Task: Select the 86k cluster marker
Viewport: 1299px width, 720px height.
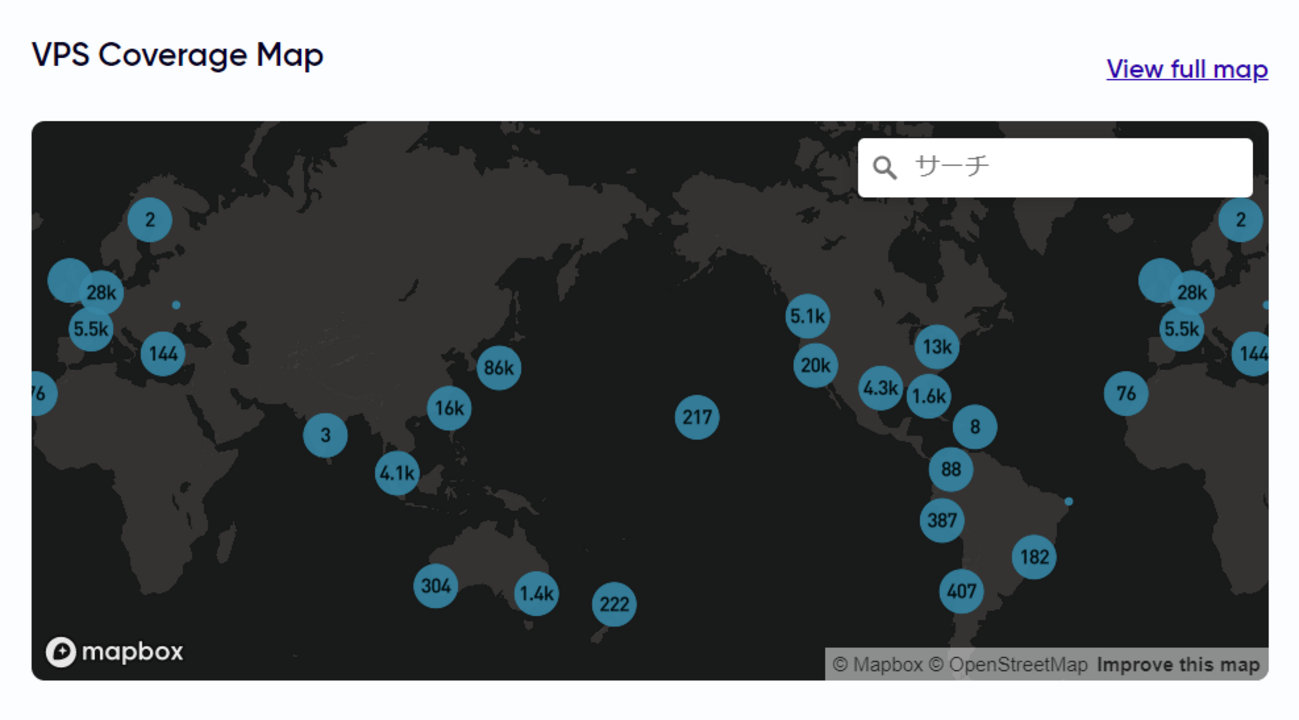Action: [498, 368]
